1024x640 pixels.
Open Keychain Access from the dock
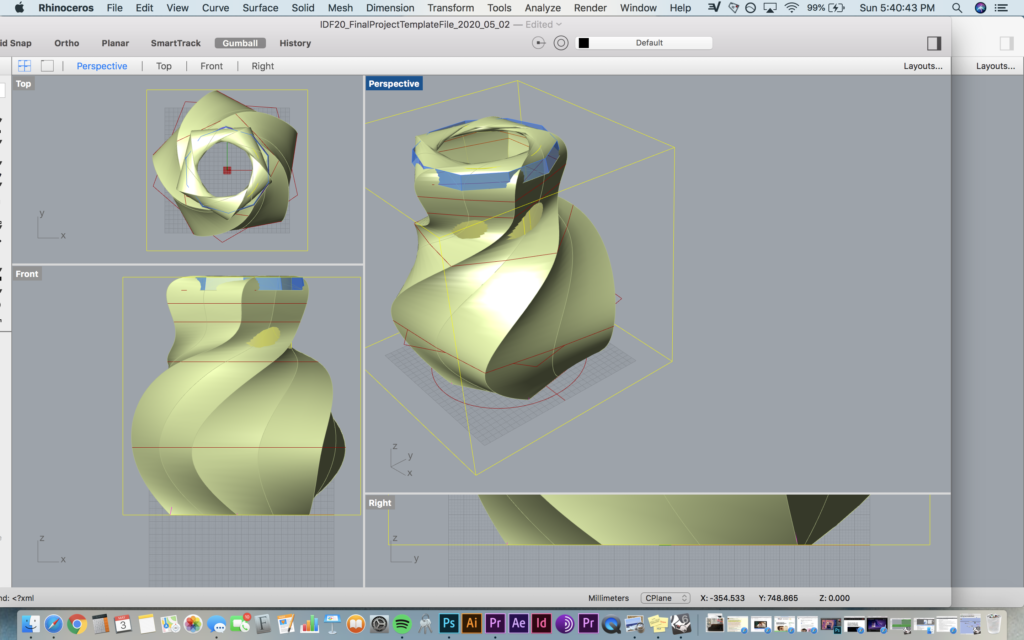coord(425,624)
